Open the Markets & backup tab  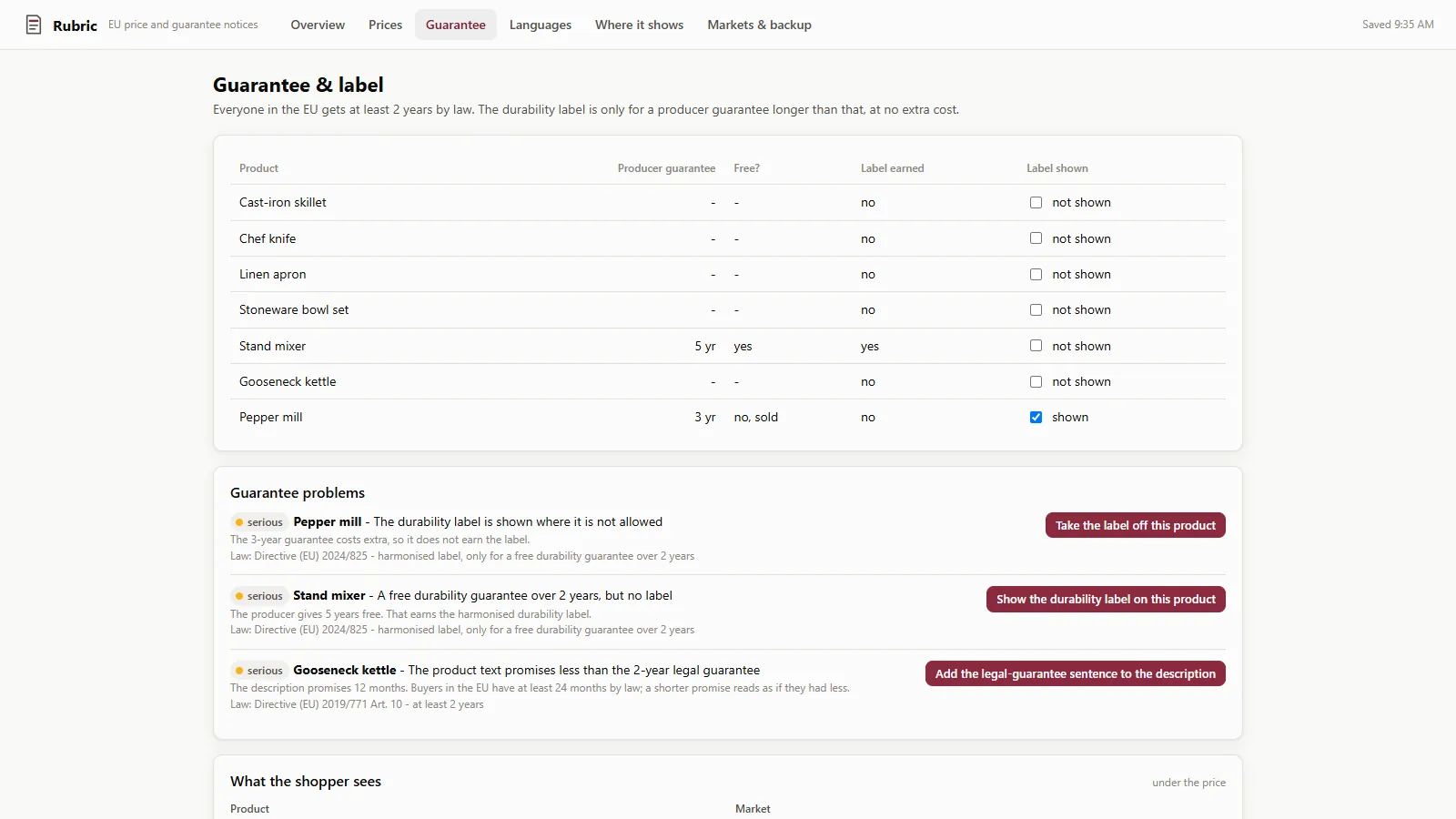click(x=759, y=25)
